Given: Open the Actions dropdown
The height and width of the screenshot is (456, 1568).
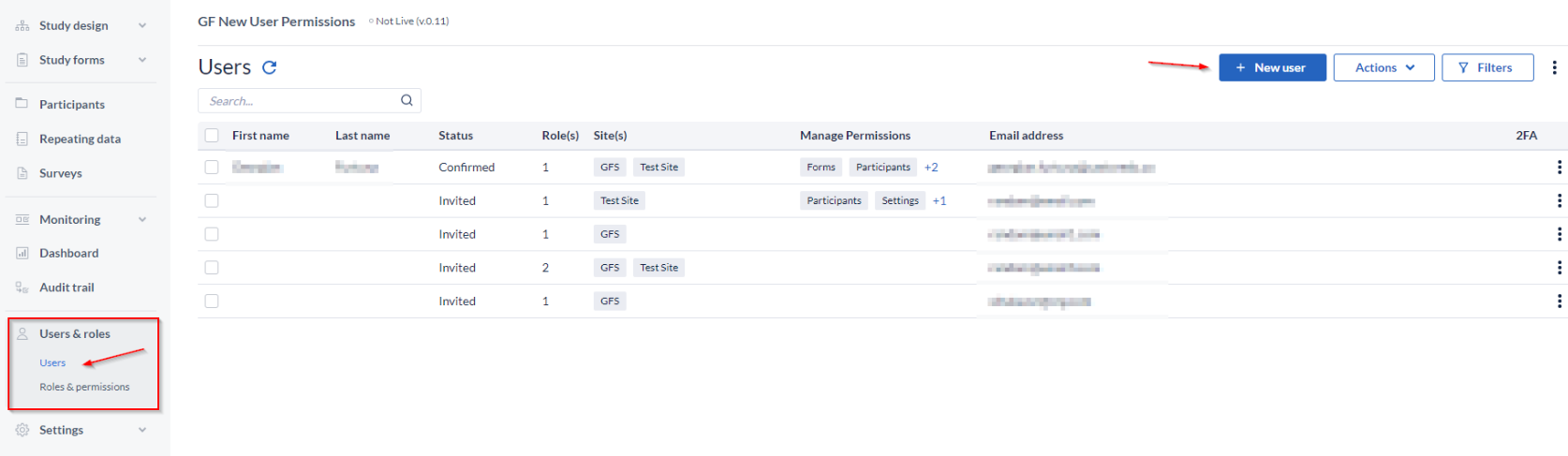Looking at the screenshot, I should click(x=1383, y=67).
